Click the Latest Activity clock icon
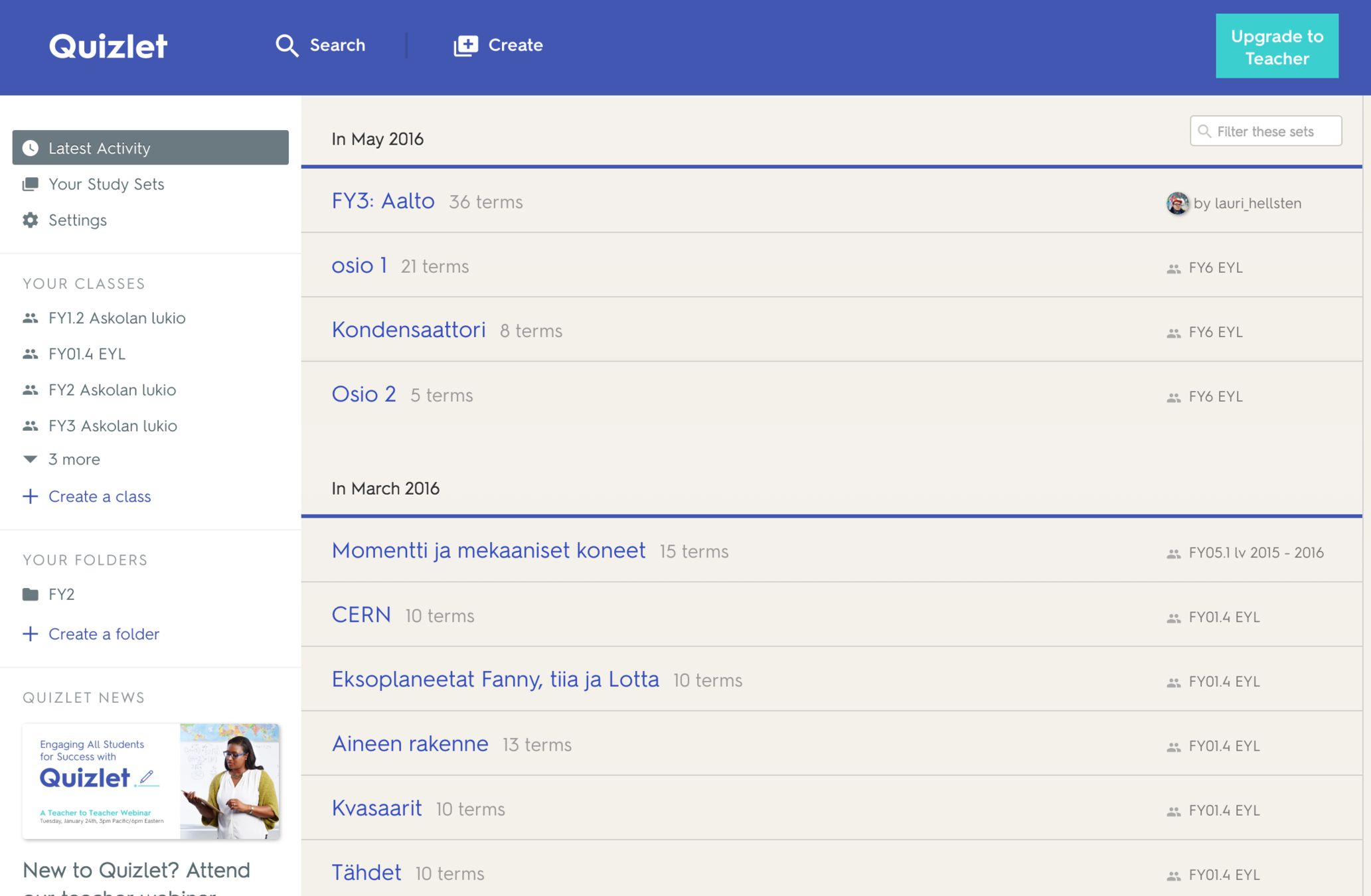Viewport: 1371px width, 896px height. pos(31,148)
